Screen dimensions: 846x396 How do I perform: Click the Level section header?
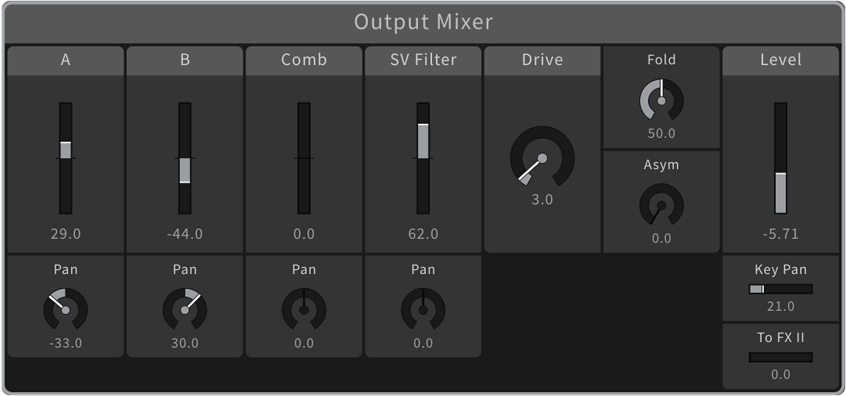point(780,60)
